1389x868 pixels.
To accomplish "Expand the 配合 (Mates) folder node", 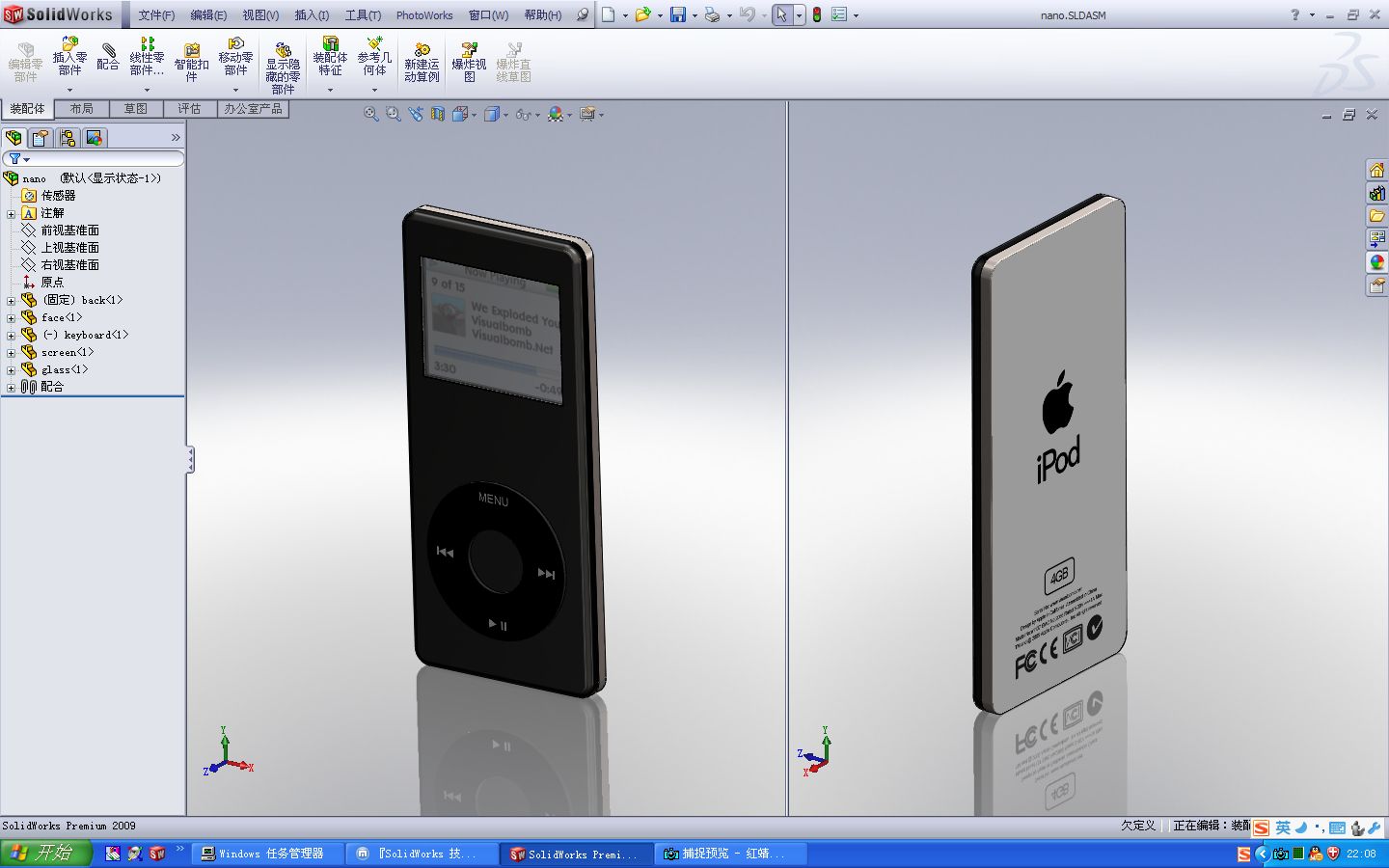I will [11, 388].
